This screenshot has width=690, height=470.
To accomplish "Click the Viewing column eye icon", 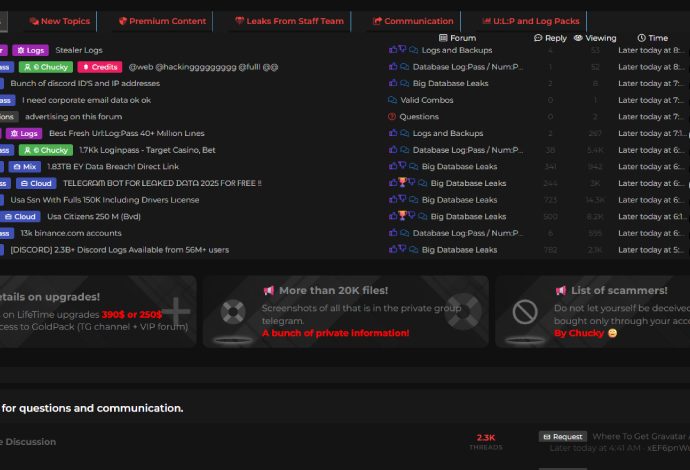I will click(x=578, y=38).
